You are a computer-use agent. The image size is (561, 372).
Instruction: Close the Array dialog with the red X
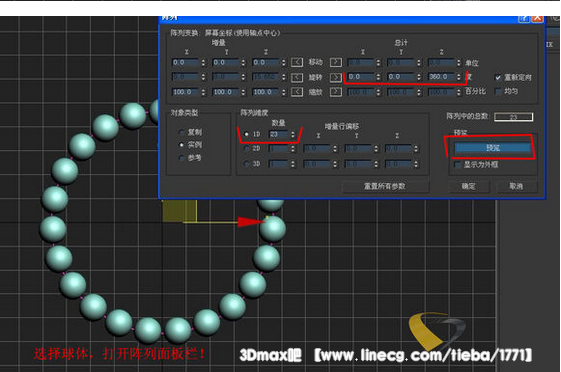(x=537, y=19)
